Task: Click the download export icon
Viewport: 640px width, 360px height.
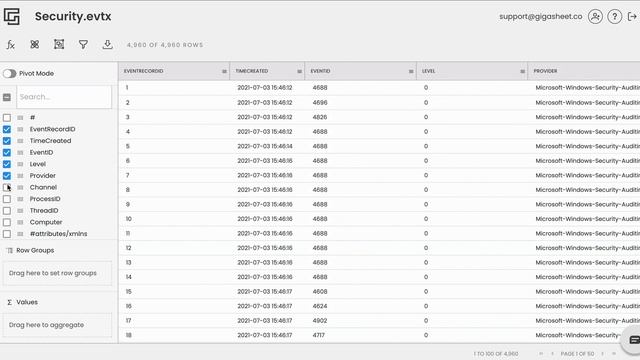Action: point(107,44)
